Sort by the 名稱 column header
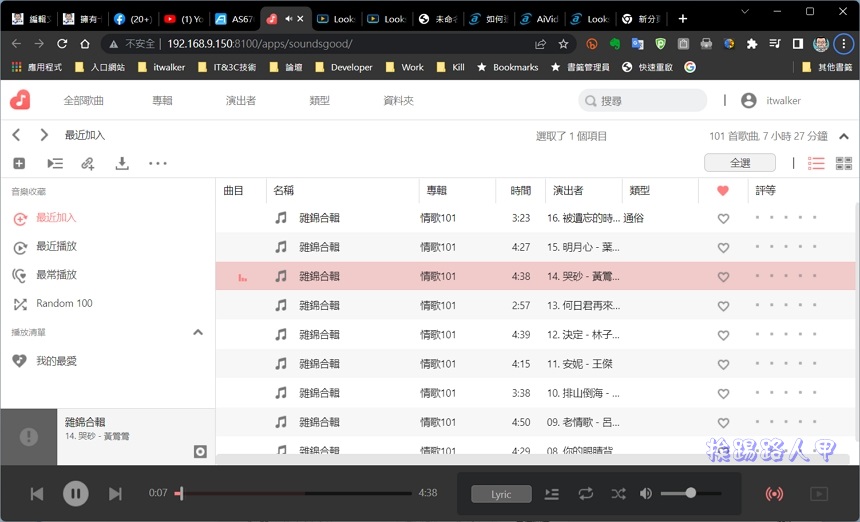The height and width of the screenshot is (522, 860). point(284,190)
